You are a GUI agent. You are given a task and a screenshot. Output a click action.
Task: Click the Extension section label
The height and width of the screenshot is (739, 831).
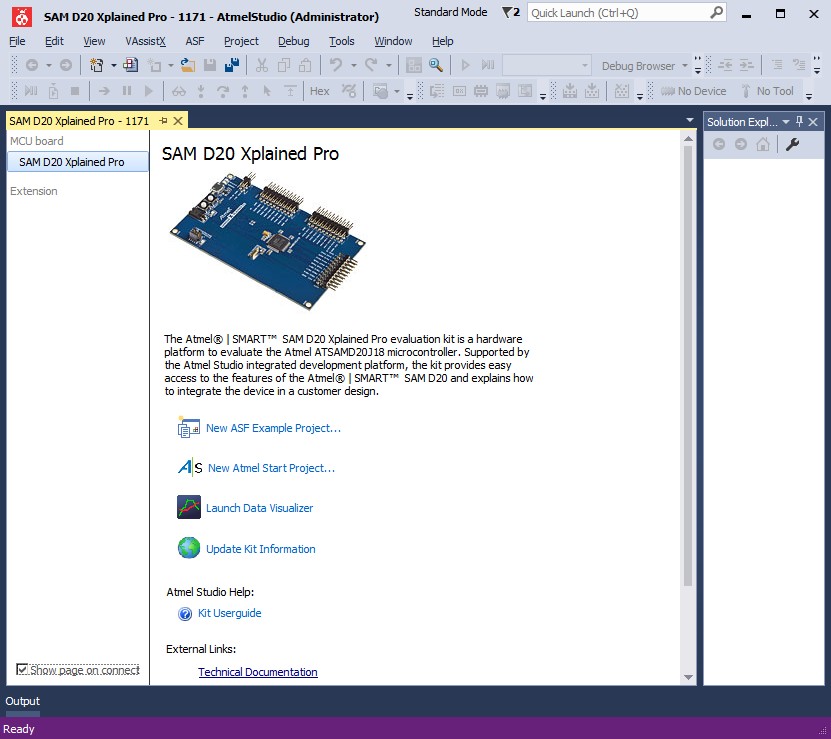point(33,191)
